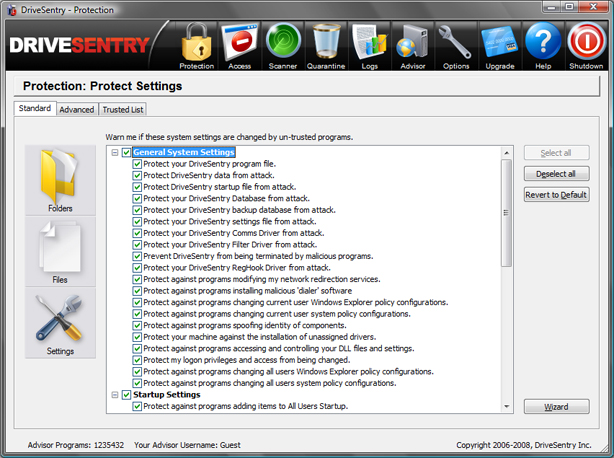614x458 pixels.
Task: Open the Quarantine bin icon
Action: pyautogui.click(x=326, y=46)
